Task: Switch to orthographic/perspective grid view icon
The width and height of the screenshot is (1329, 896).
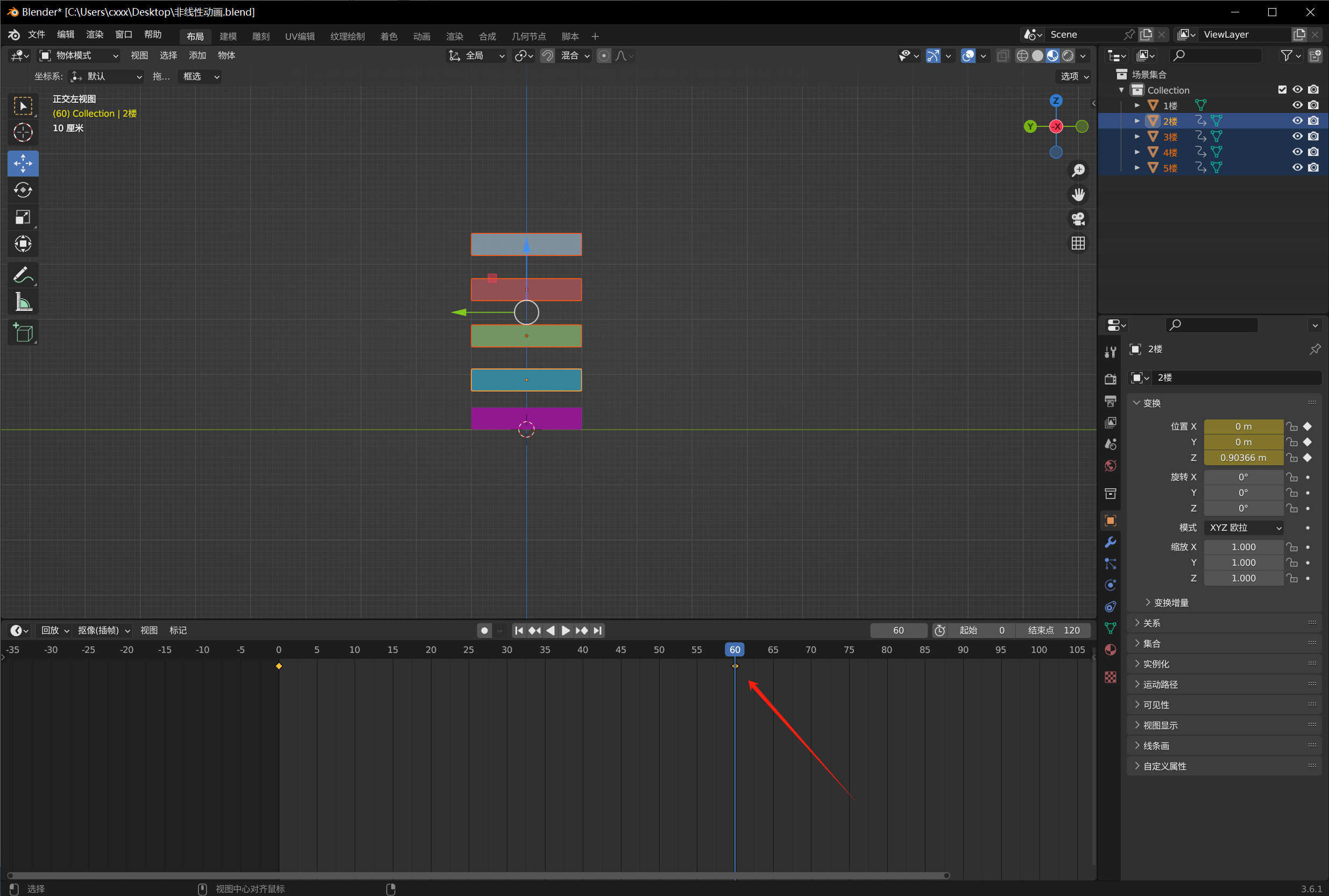Action: pos(1078,244)
